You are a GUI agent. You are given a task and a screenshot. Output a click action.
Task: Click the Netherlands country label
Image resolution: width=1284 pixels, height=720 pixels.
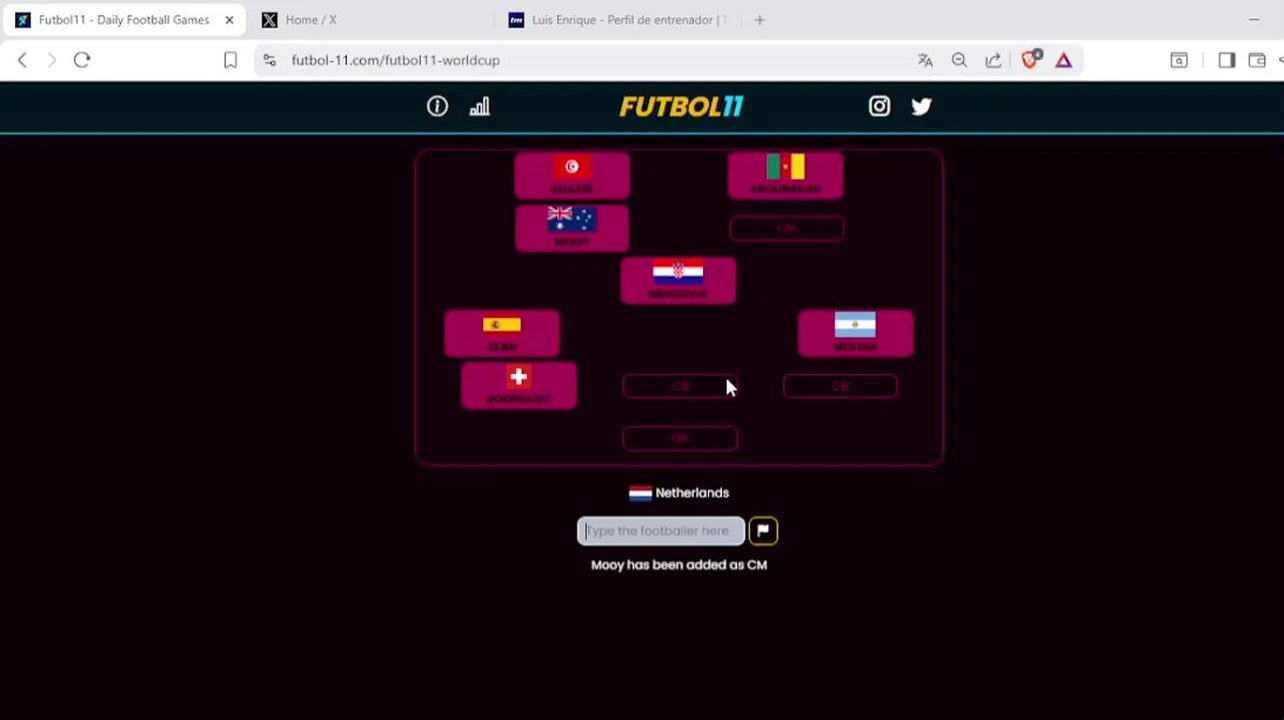(679, 493)
